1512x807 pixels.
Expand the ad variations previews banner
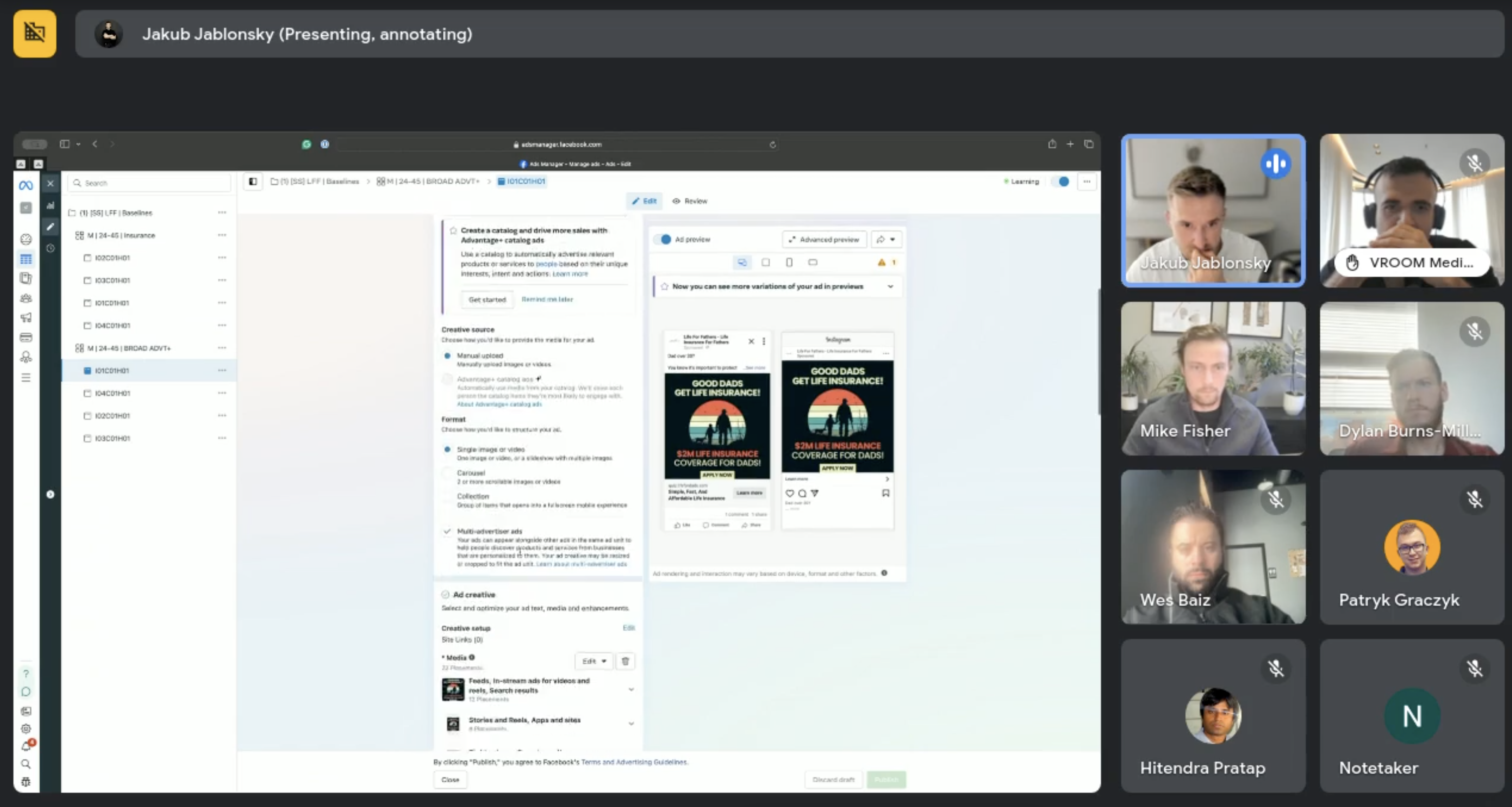coord(891,286)
